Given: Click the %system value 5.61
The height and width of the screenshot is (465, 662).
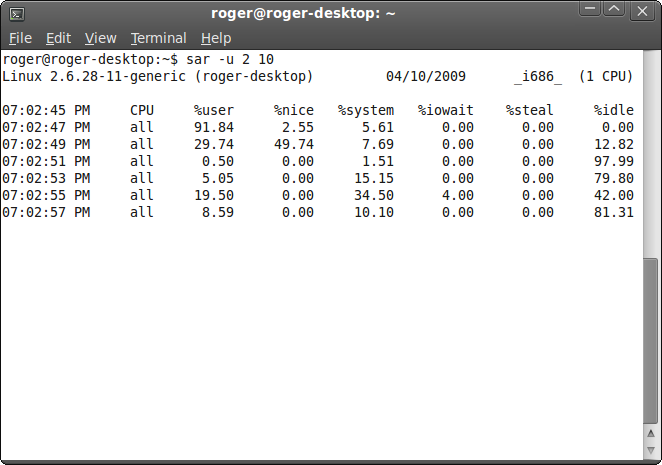Looking at the screenshot, I should (x=378, y=127).
